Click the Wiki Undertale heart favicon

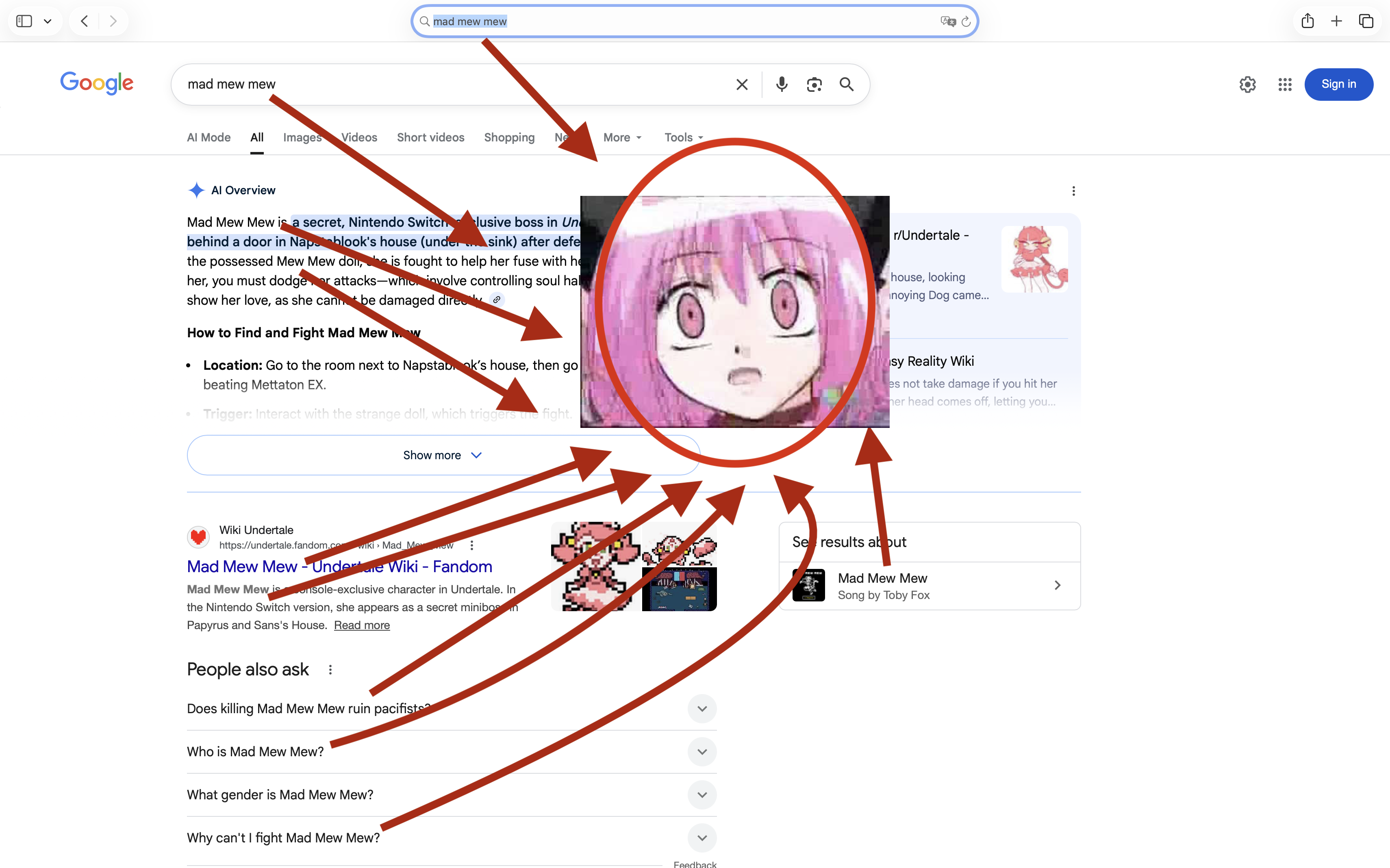[198, 537]
